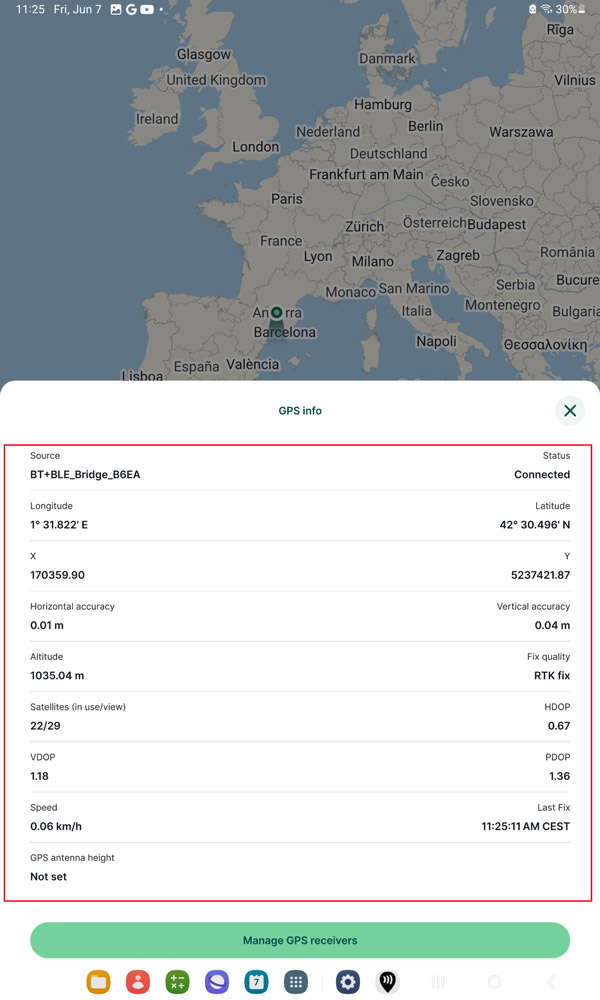Open the app drawer grid icon

[x=295, y=982]
